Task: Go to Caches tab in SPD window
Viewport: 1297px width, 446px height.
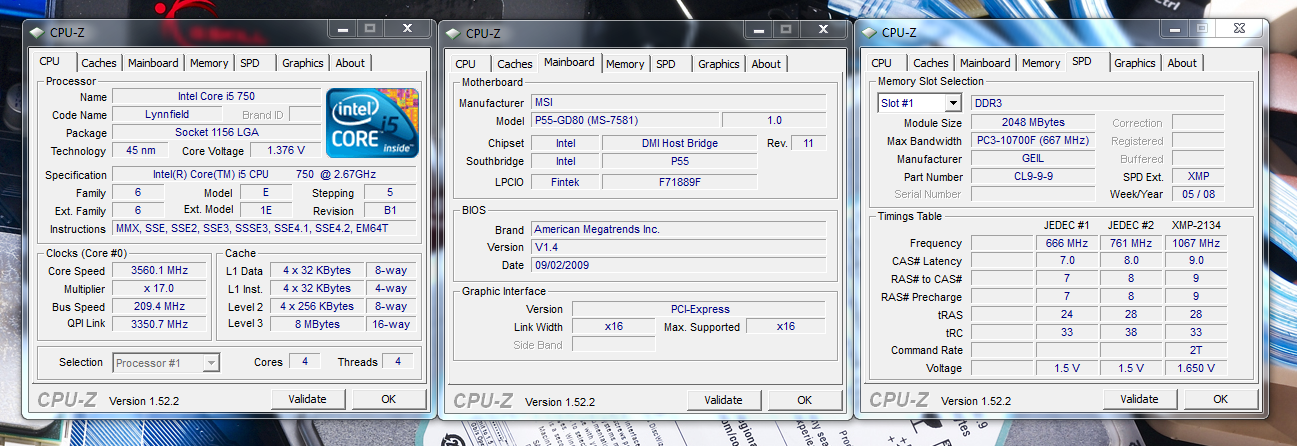Action: 931,63
